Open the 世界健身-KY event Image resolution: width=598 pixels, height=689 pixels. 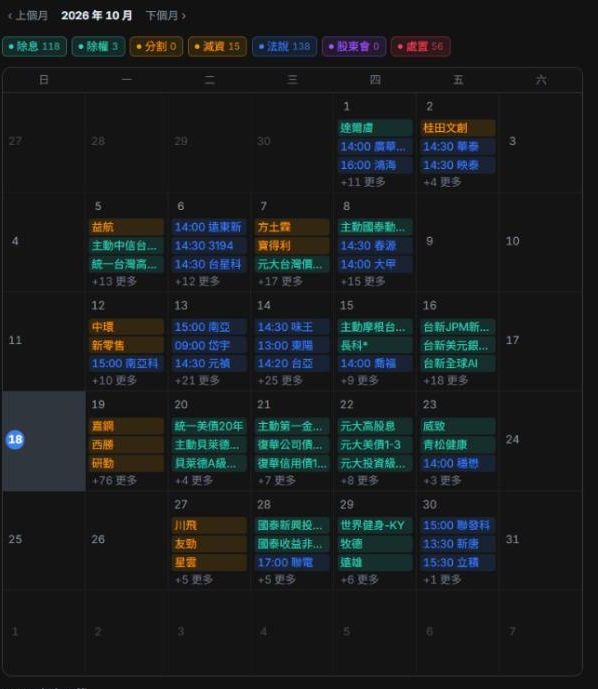pos(375,526)
